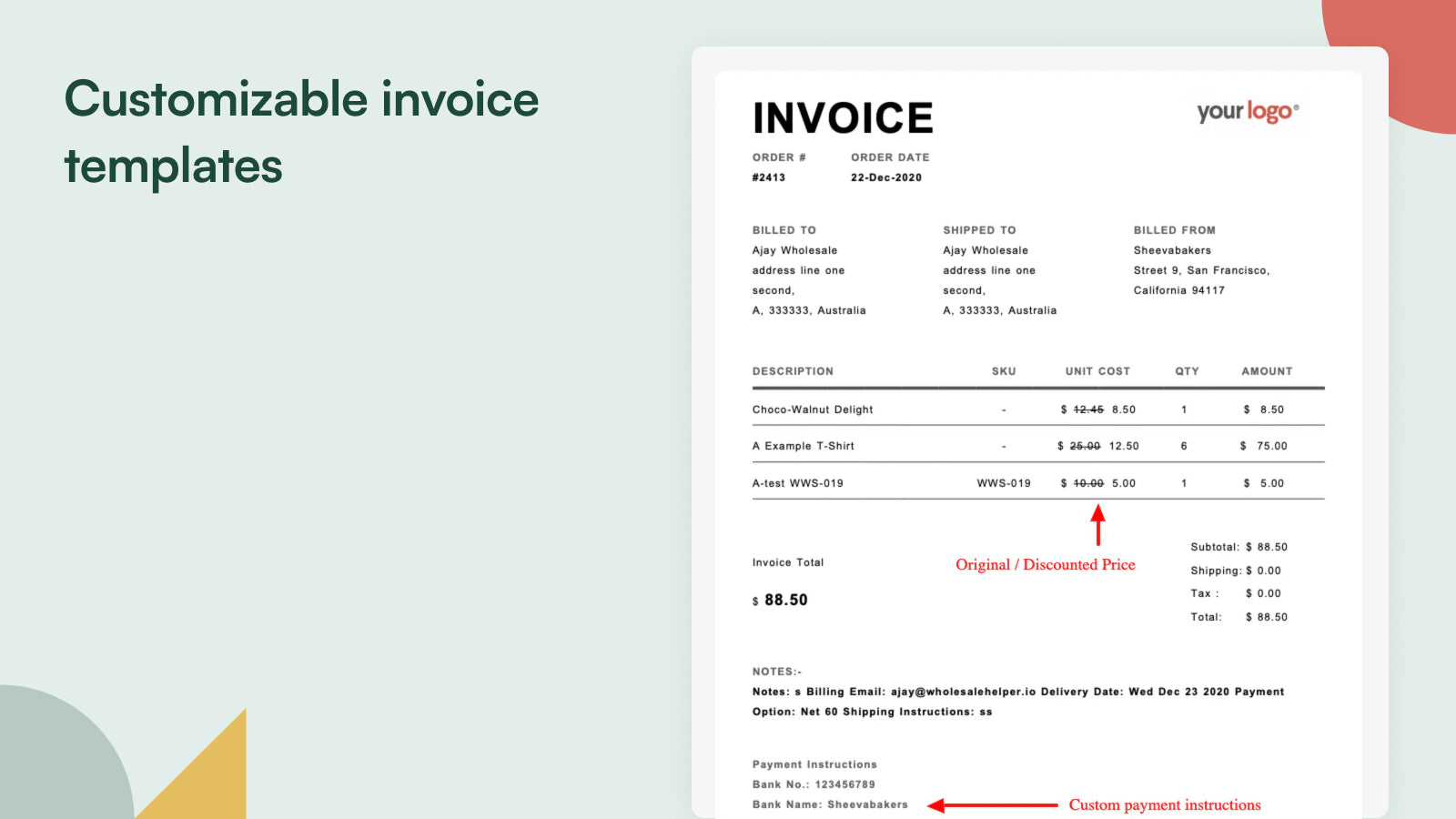Select discounted unit cost 12.50
The image size is (1456, 819).
[x=1124, y=446]
